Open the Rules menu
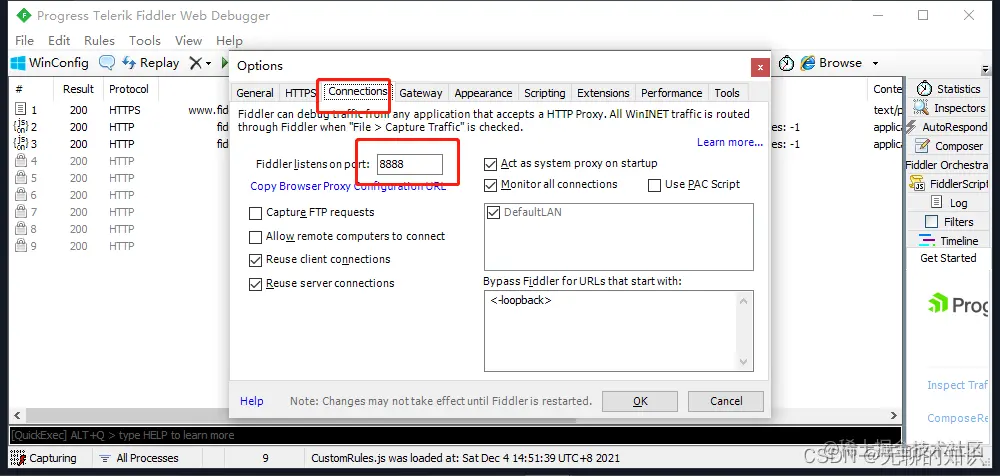This screenshot has height=476, width=1000. pyautogui.click(x=99, y=40)
